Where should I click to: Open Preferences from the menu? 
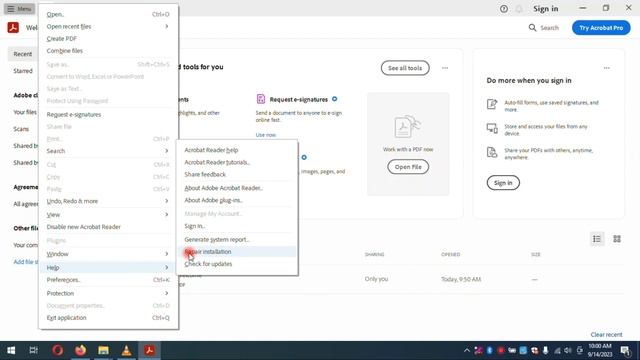108,280
